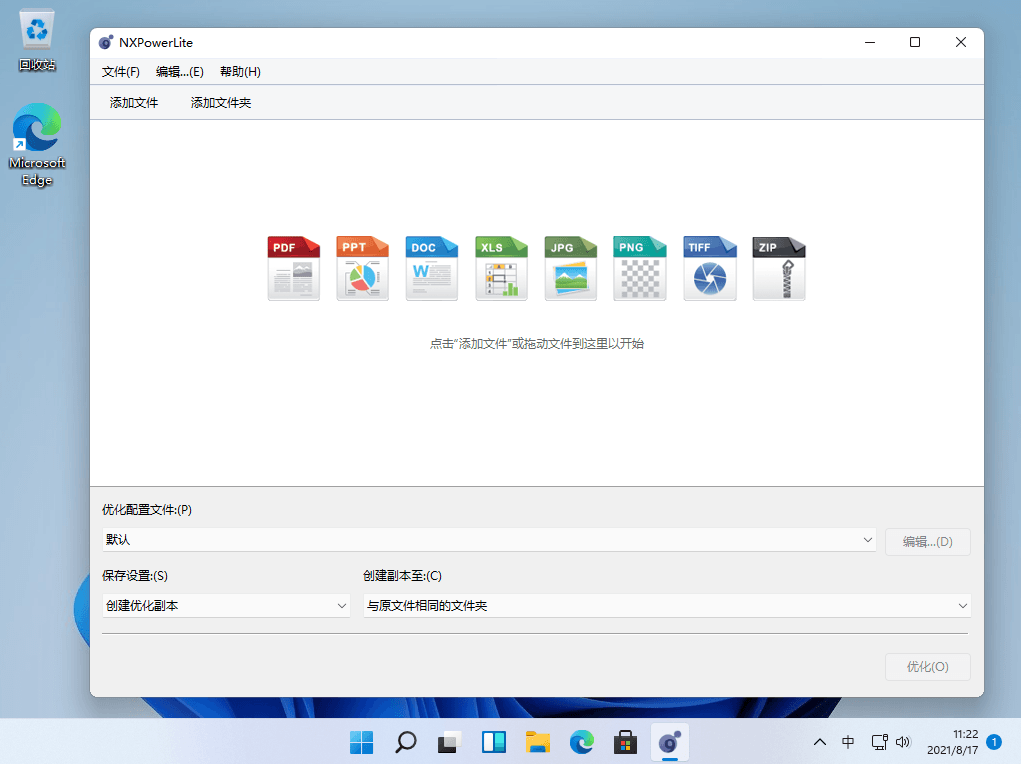
Task: Show hidden tray icons chevron
Action: pyautogui.click(x=820, y=742)
